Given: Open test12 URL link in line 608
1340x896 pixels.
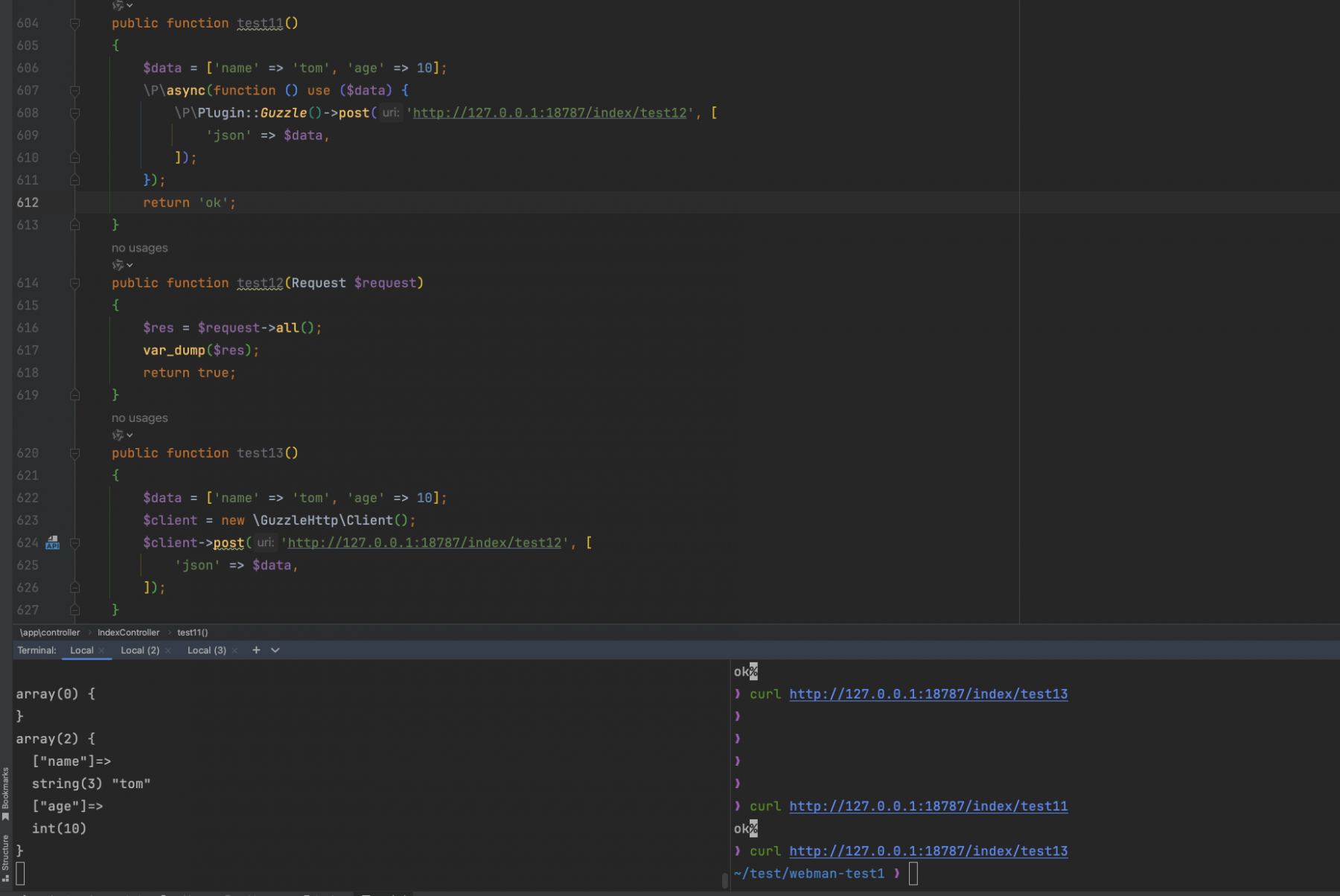Looking at the screenshot, I should pyautogui.click(x=550, y=113).
